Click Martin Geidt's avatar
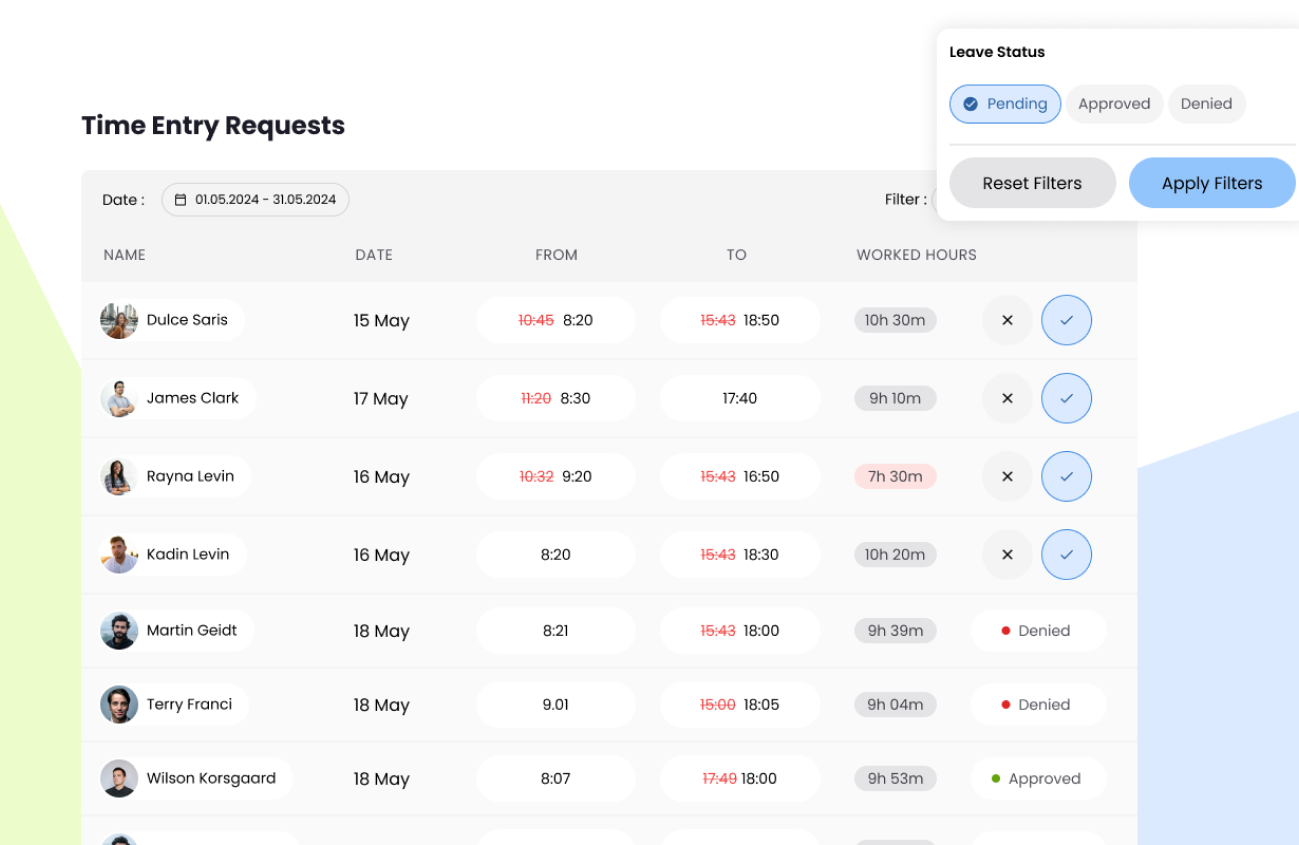Screen dimensions: 1299x845 click(x=119, y=630)
